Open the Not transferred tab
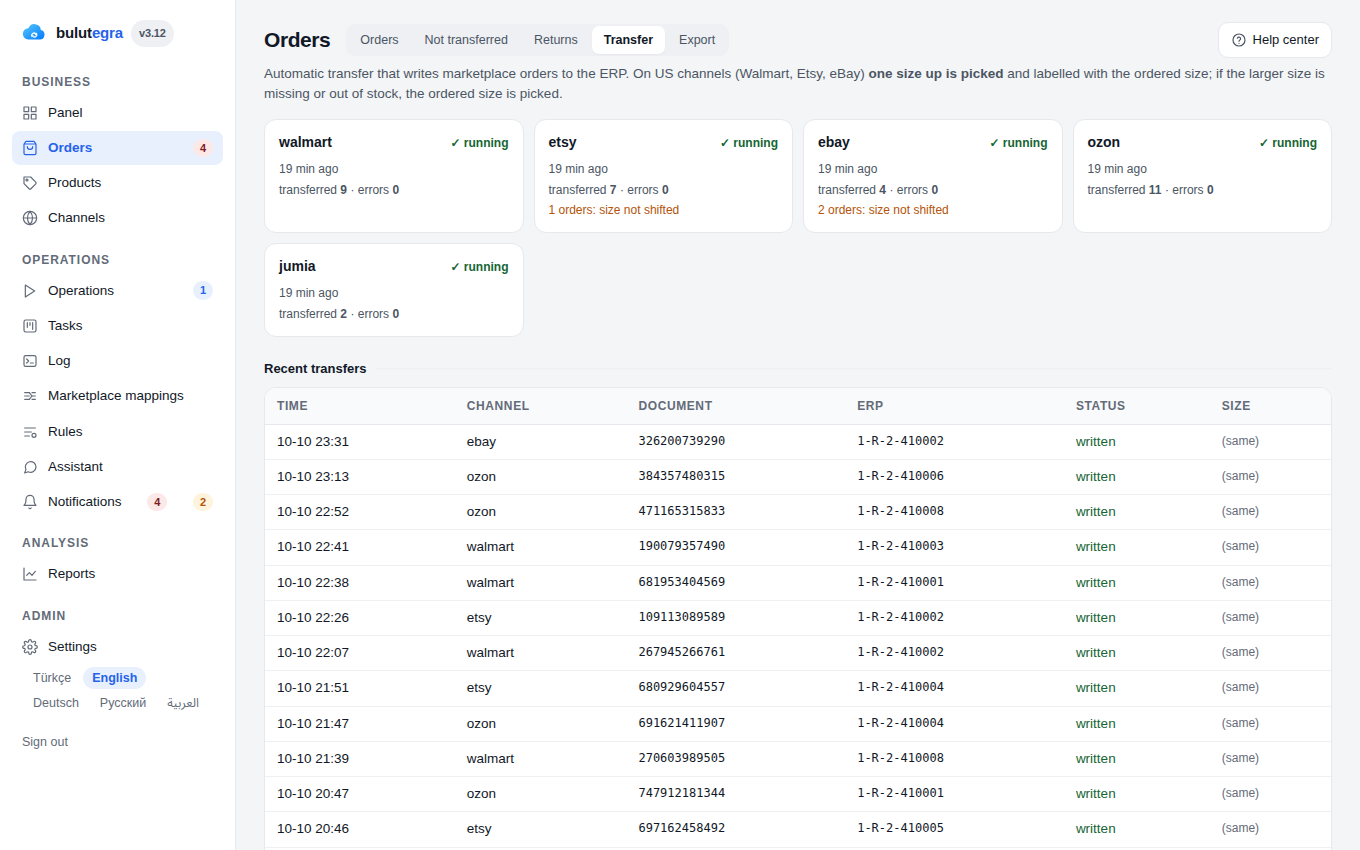This screenshot has height=850, width=1360. pos(466,40)
